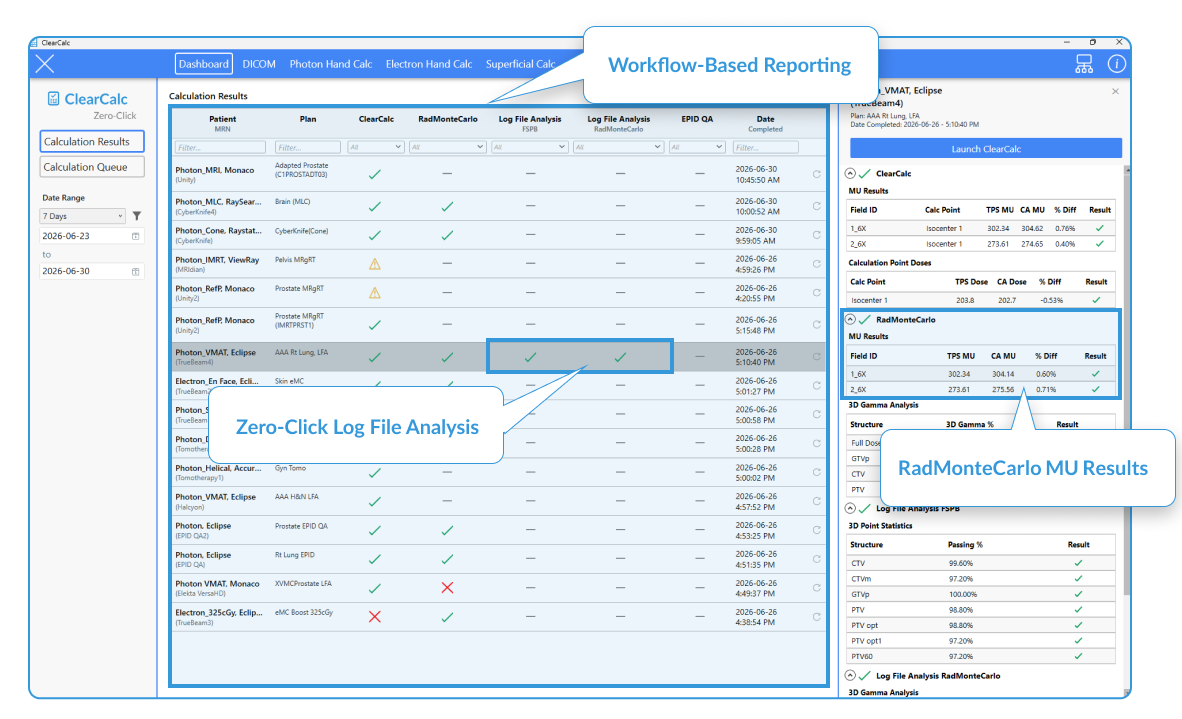Open the network connections icon in header
Screen dimensions: 1182x719
[1083, 64]
